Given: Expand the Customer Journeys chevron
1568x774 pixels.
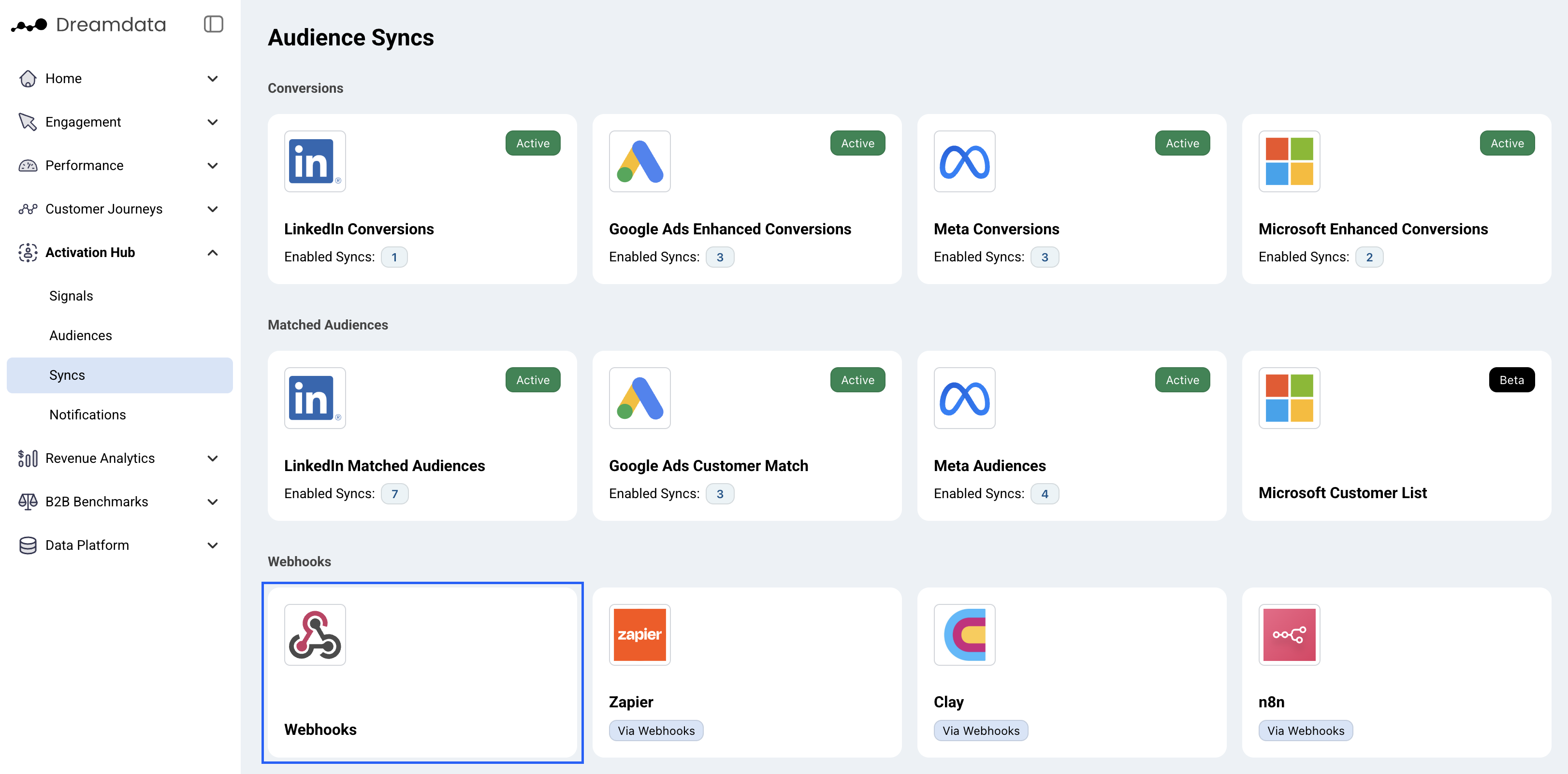Looking at the screenshot, I should click(x=213, y=209).
